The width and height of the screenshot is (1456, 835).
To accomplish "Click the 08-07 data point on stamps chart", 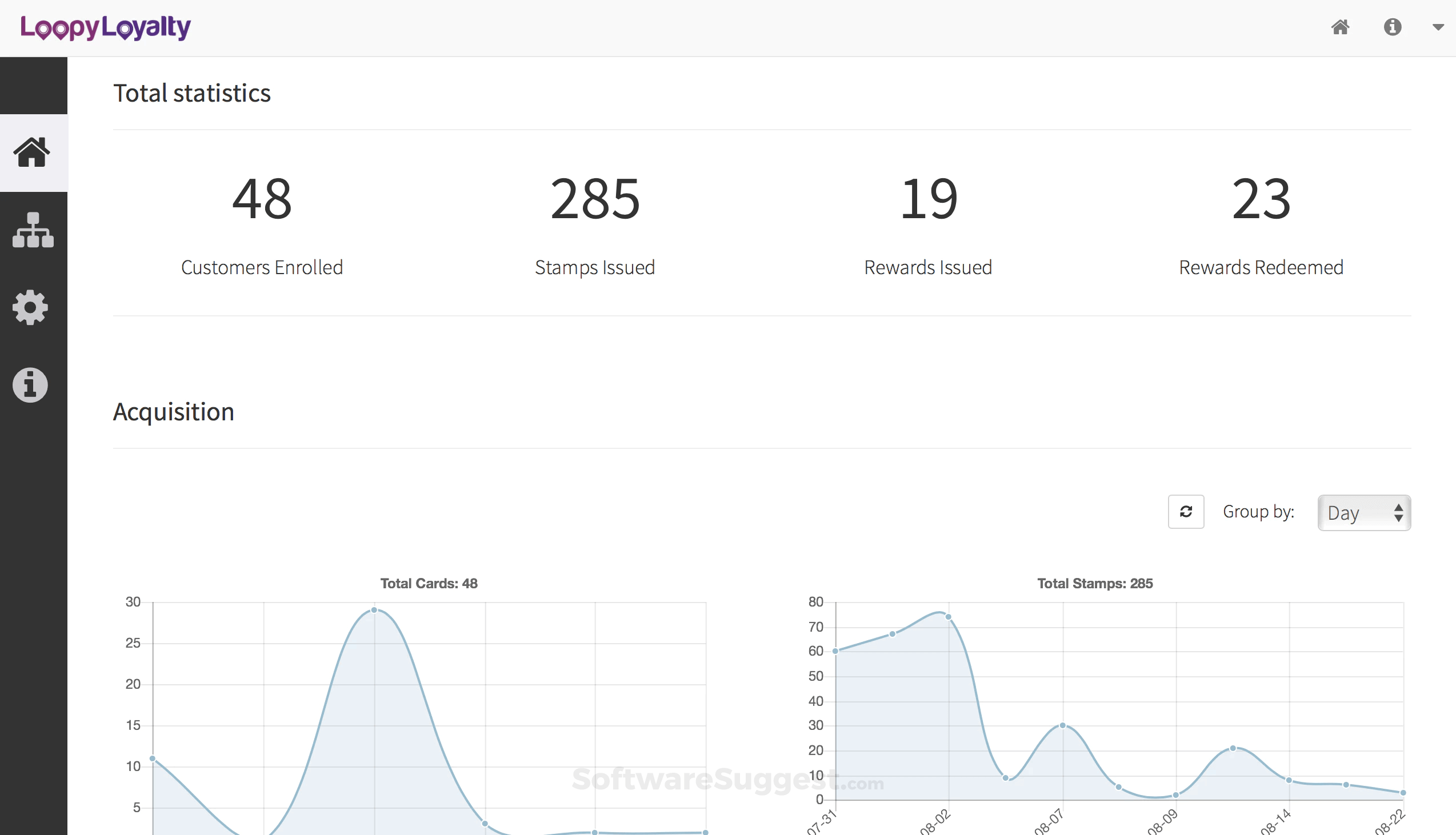I will click(x=1062, y=725).
